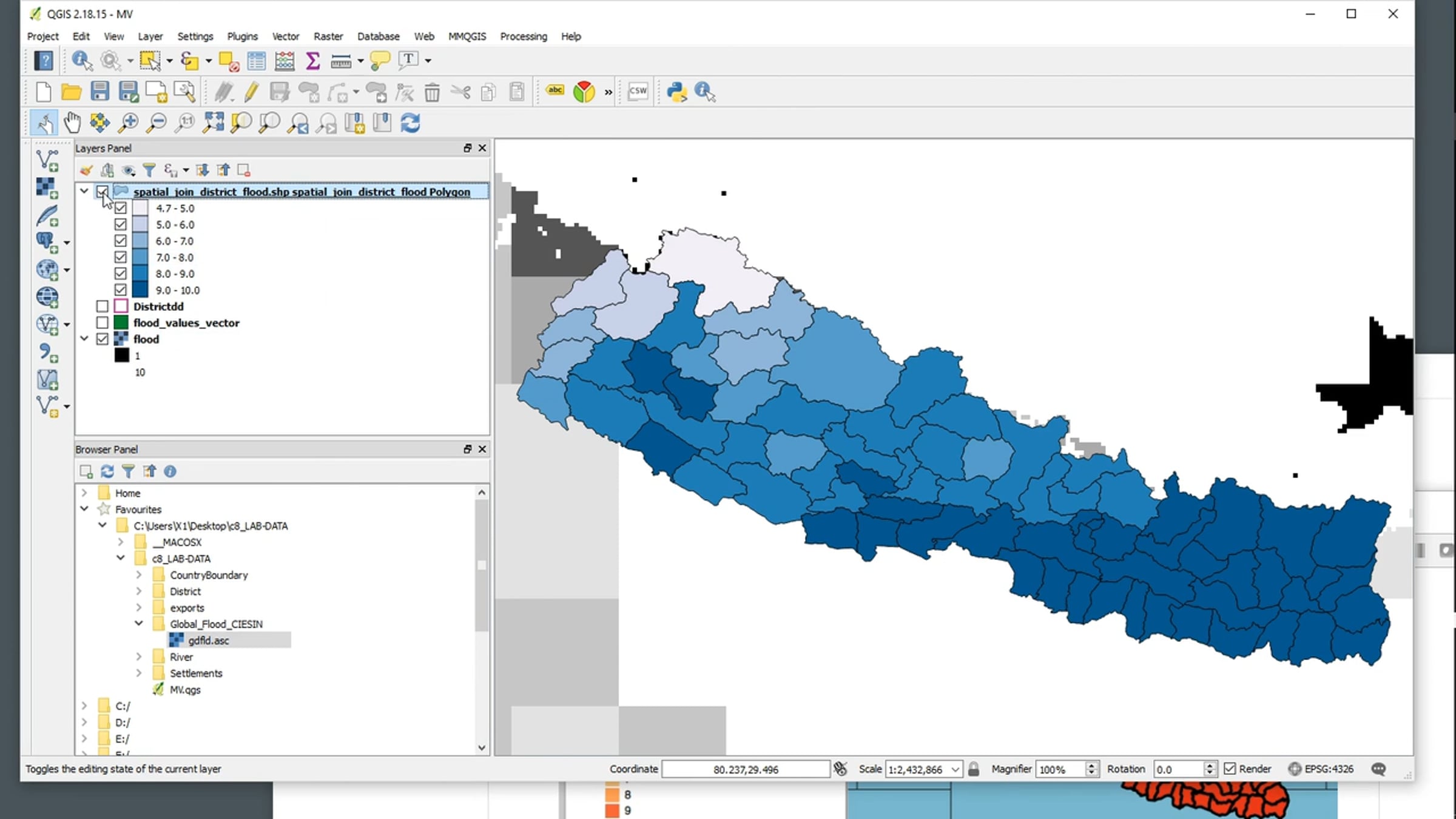Image resolution: width=1456 pixels, height=819 pixels.
Task: Click Save Project floppy icon
Action: point(99,92)
